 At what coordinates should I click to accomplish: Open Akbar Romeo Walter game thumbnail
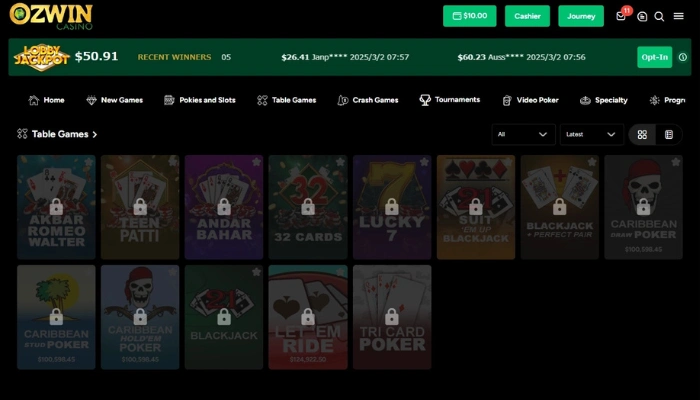coord(56,207)
